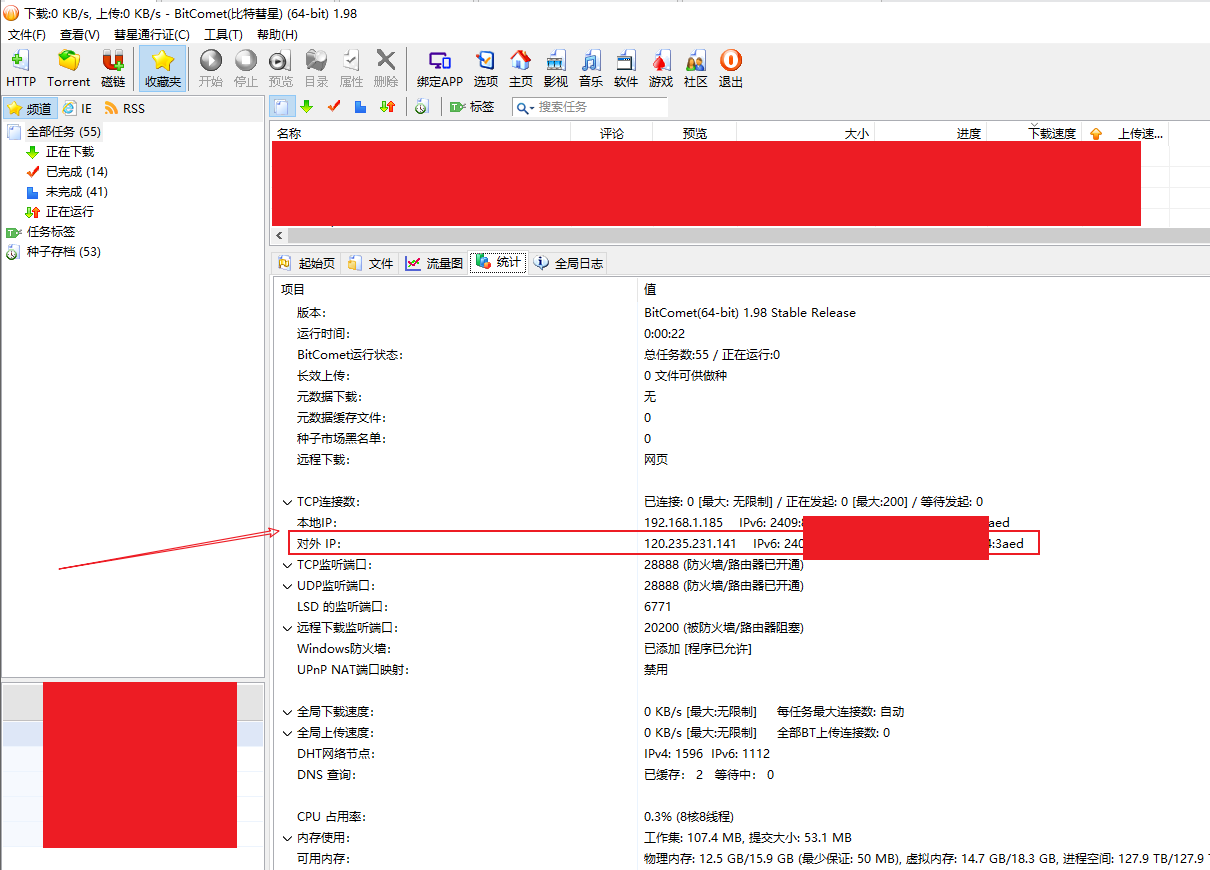Switch to the RSS sidebar tab
Image resolution: width=1210 pixels, height=870 pixels.
pyautogui.click(x=125, y=108)
